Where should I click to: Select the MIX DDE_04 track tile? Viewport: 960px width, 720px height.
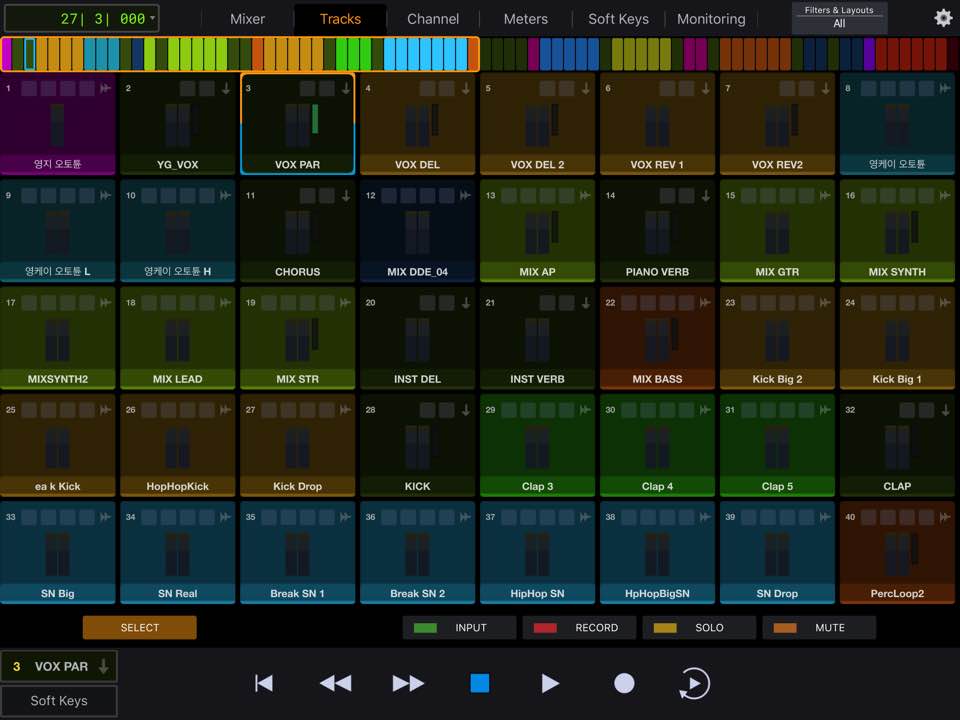[417, 231]
